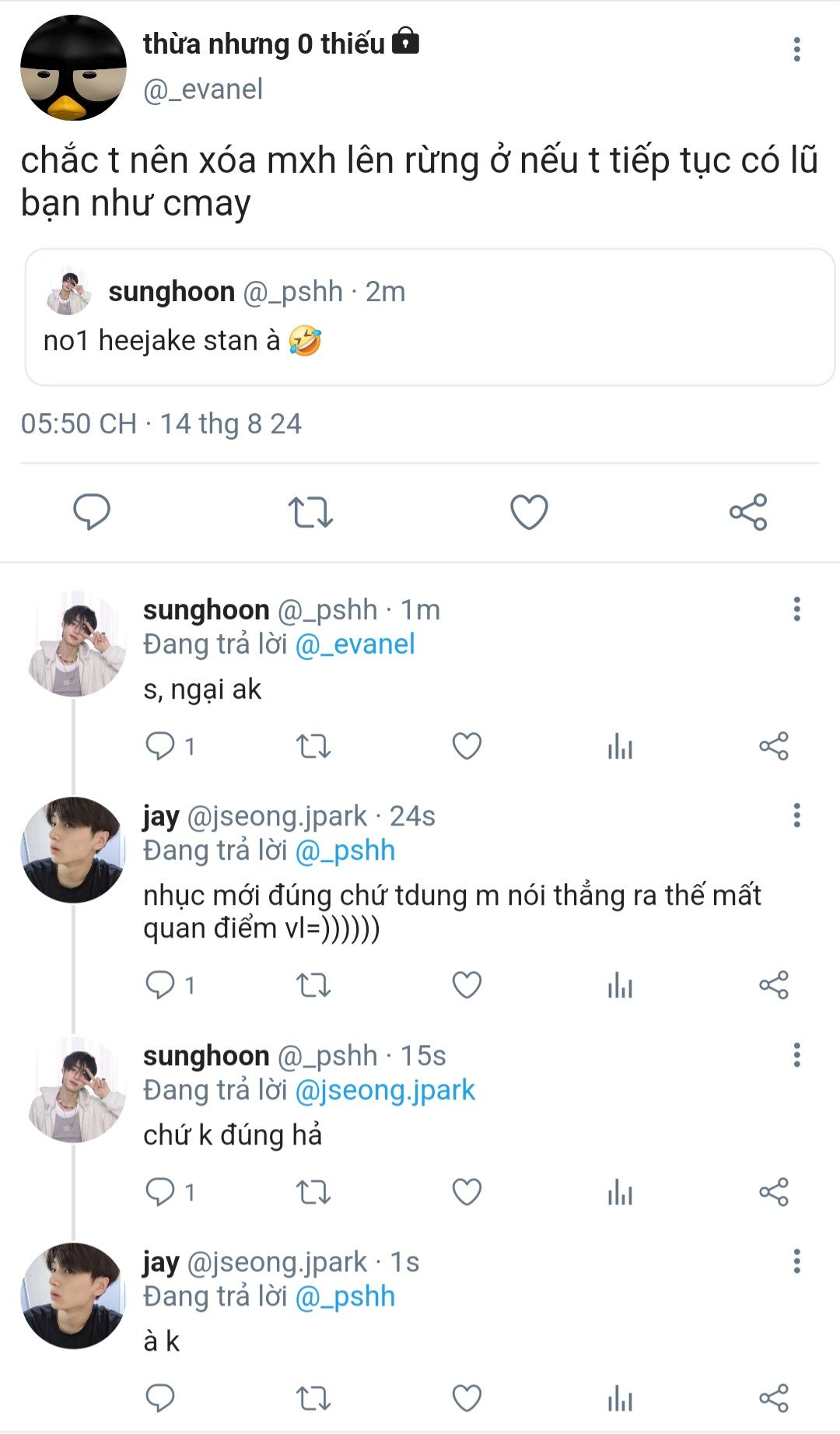Image resolution: width=840 pixels, height=1434 pixels.
Task: Retweet jay's reply about "nhục mới đúng"
Action: coord(313,985)
